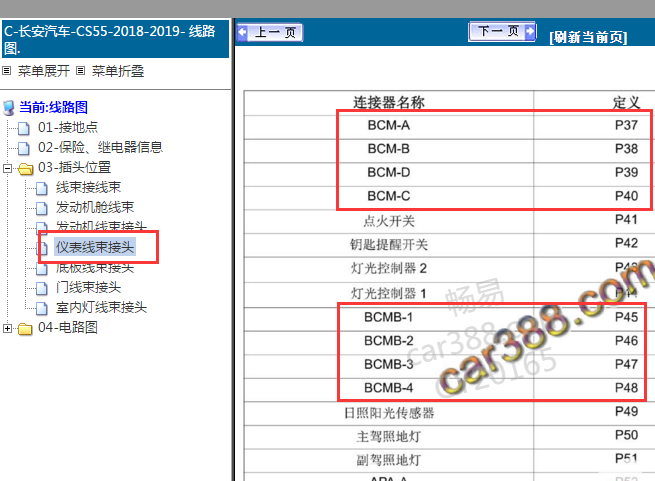Expand the 04-电路图 folder node

click(7, 328)
